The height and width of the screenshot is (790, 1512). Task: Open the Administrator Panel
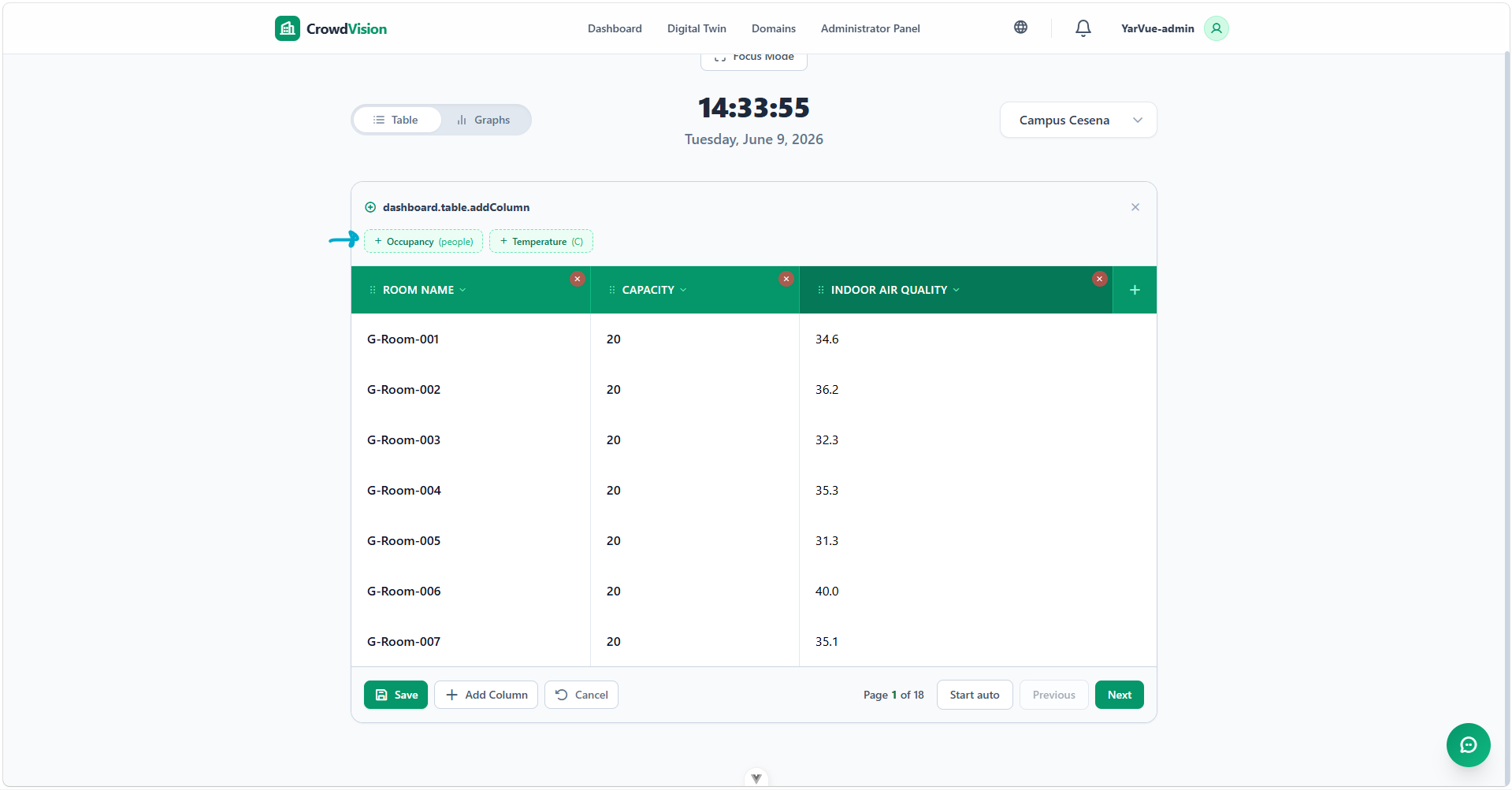tap(870, 28)
